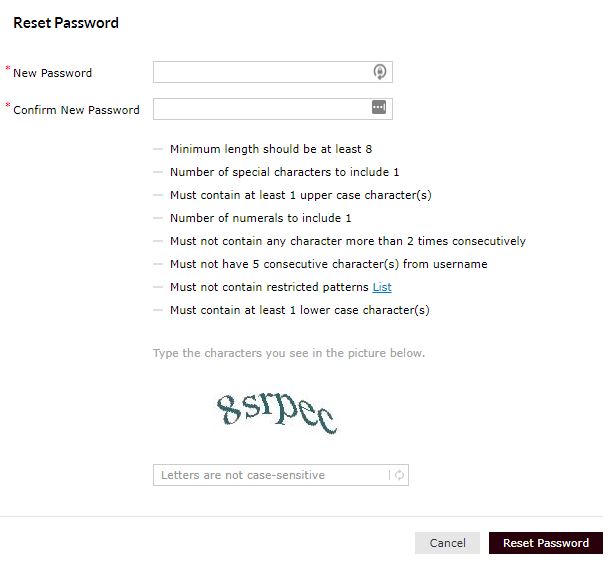Click the captcha text field with case-sensitive hint
The height and width of the screenshot is (563, 615).
point(280,475)
